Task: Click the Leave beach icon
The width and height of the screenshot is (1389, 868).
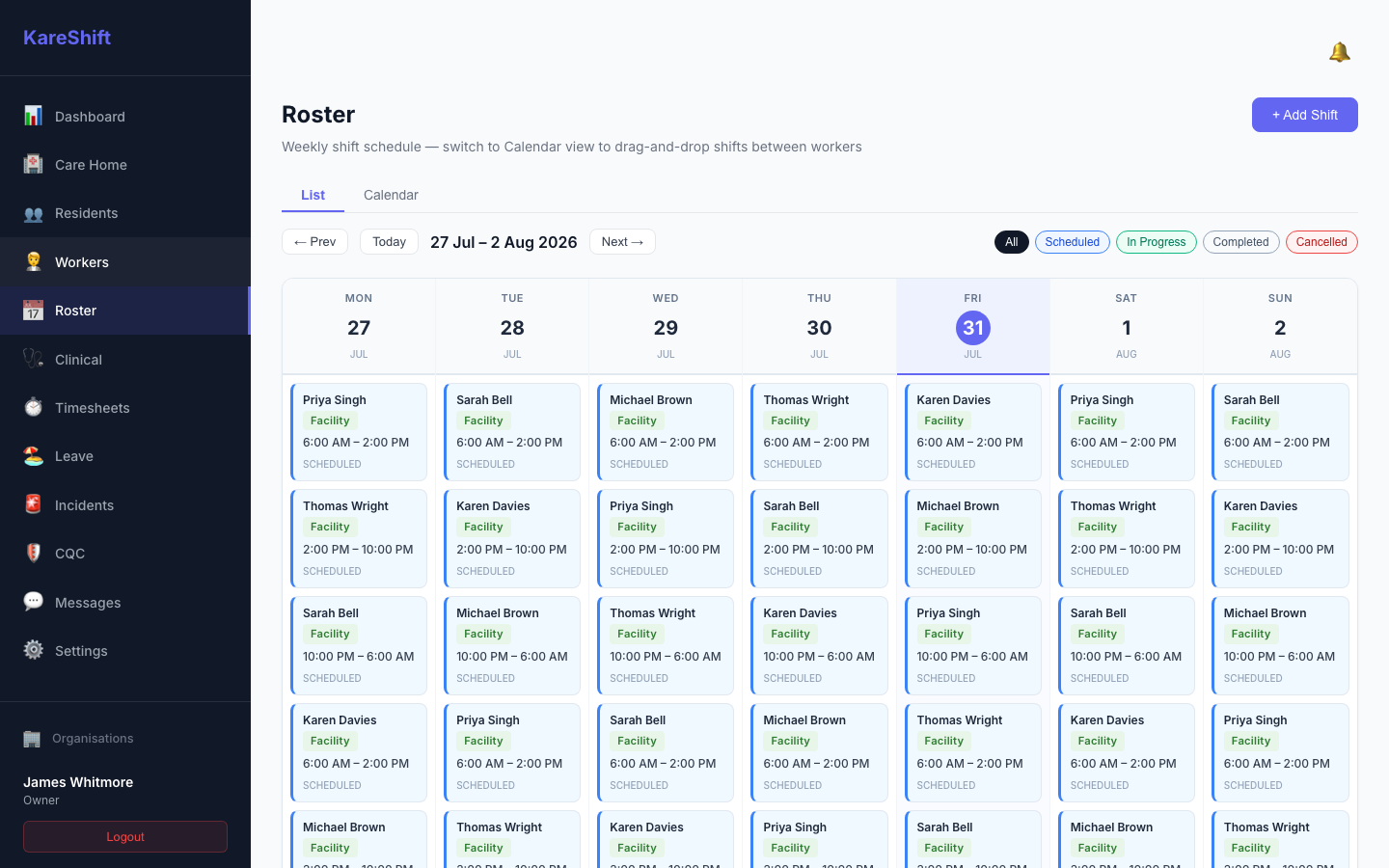Action: click(x=33, y=456)
